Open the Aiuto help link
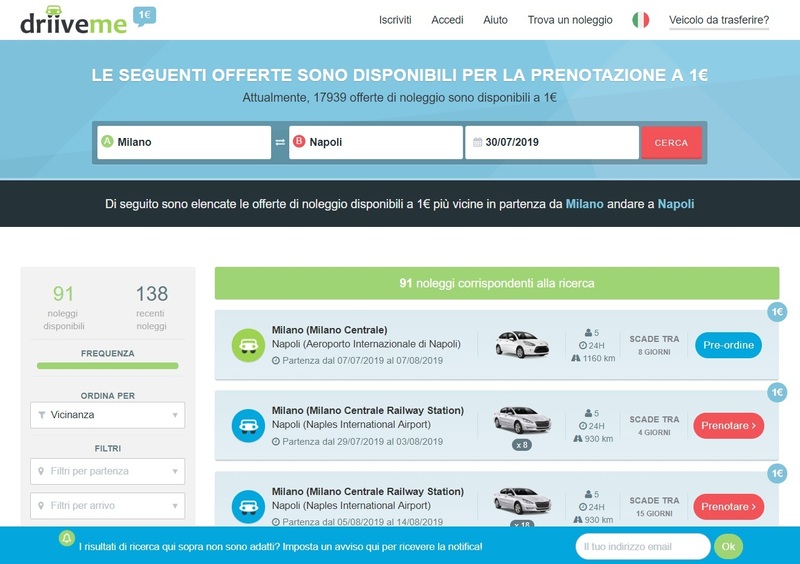This screenshot has width=800, height=564. click(x=495, y=20)
